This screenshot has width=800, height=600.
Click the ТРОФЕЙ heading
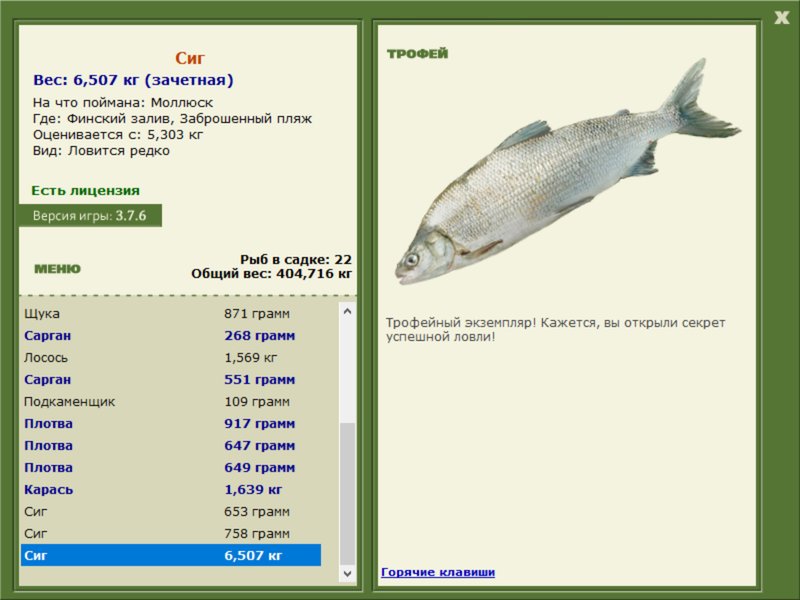(x=417, y=54)
